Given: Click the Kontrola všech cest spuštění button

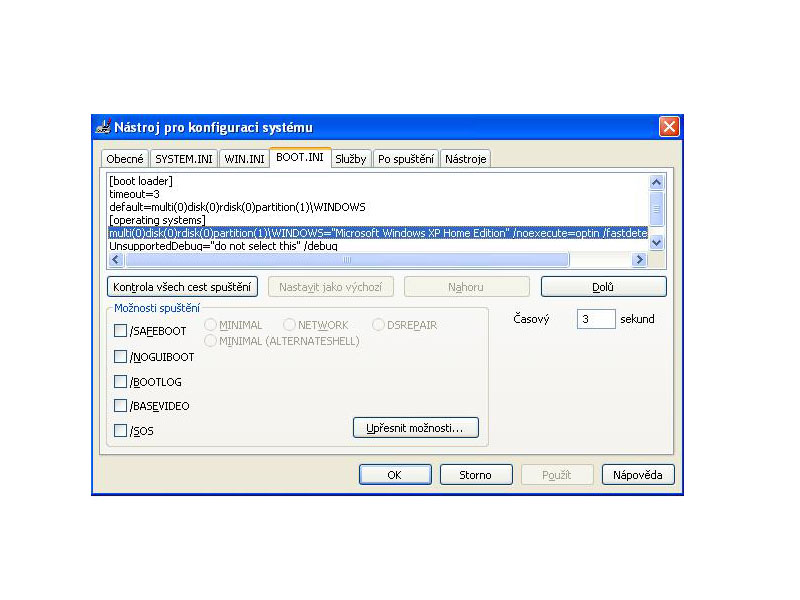Looking at the screenshot, I should coord(183,287).
